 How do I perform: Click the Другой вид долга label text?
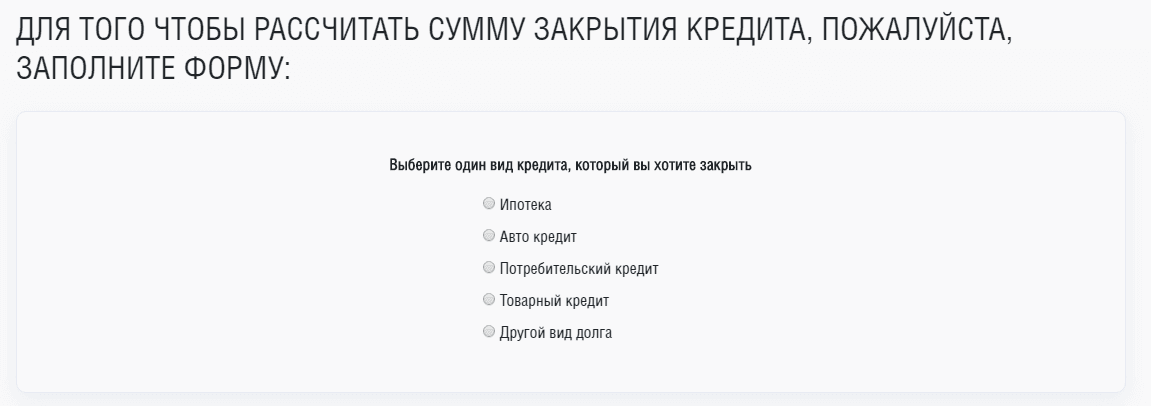(x=555, y=332)
